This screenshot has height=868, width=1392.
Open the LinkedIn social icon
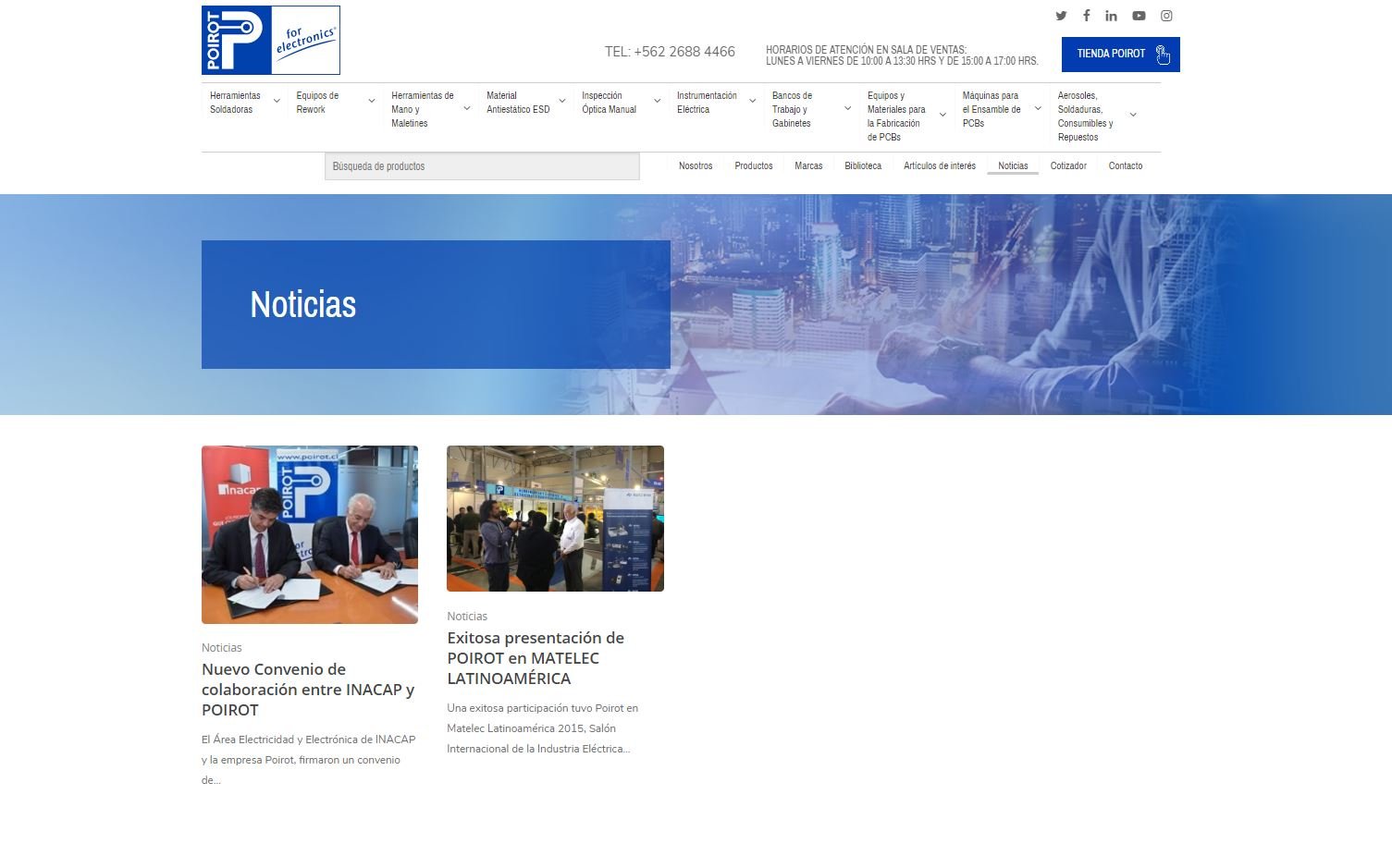click(1111, 16)
